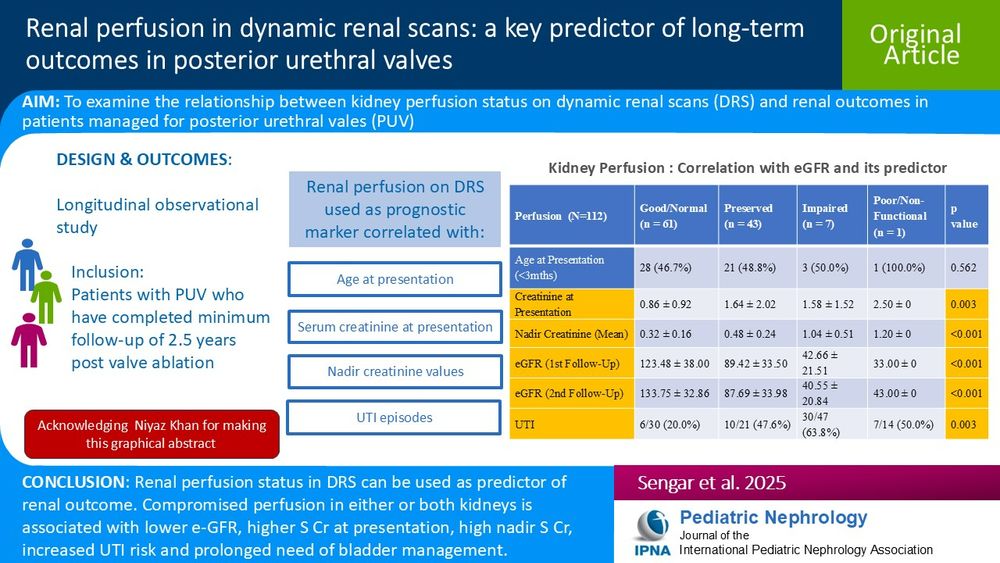Screen dimensions: 1000x563
Task: Click the green Original Article badge
Action: [921, 45]
